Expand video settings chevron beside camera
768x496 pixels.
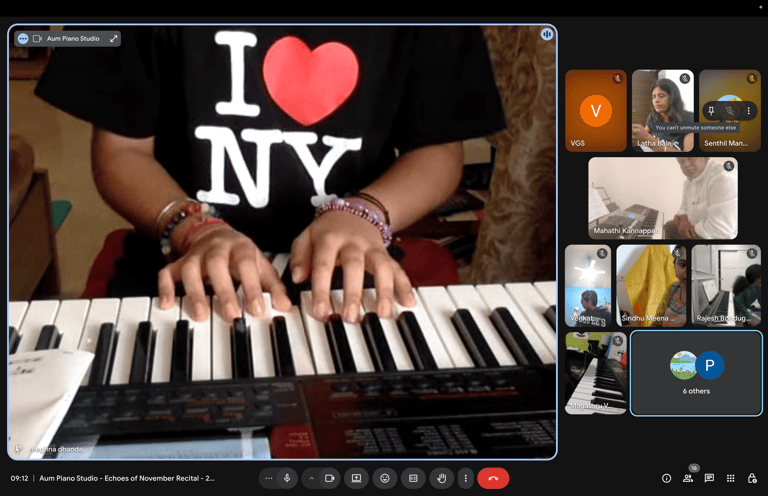point(311,478)
